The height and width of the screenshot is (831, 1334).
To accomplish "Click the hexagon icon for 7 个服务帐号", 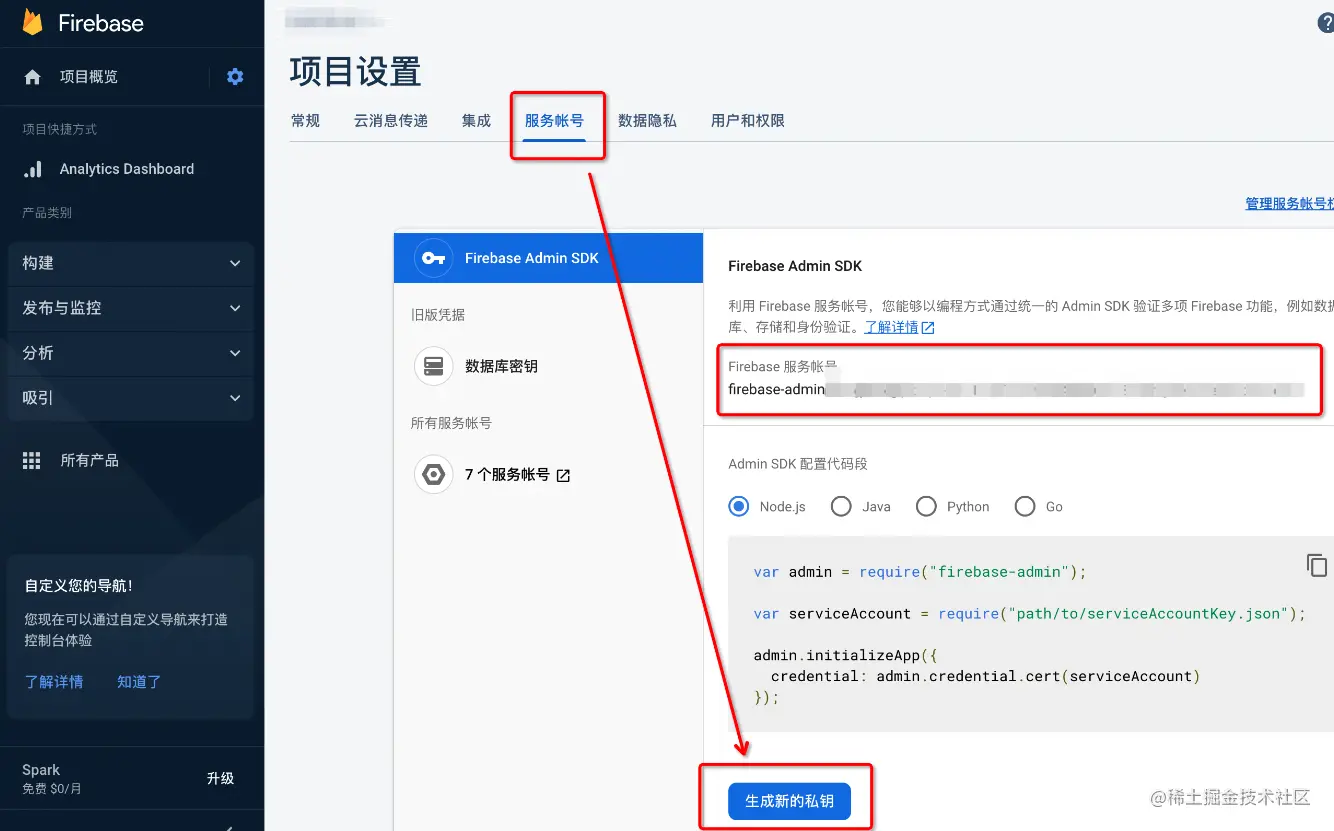I will (x=433, y=475).
